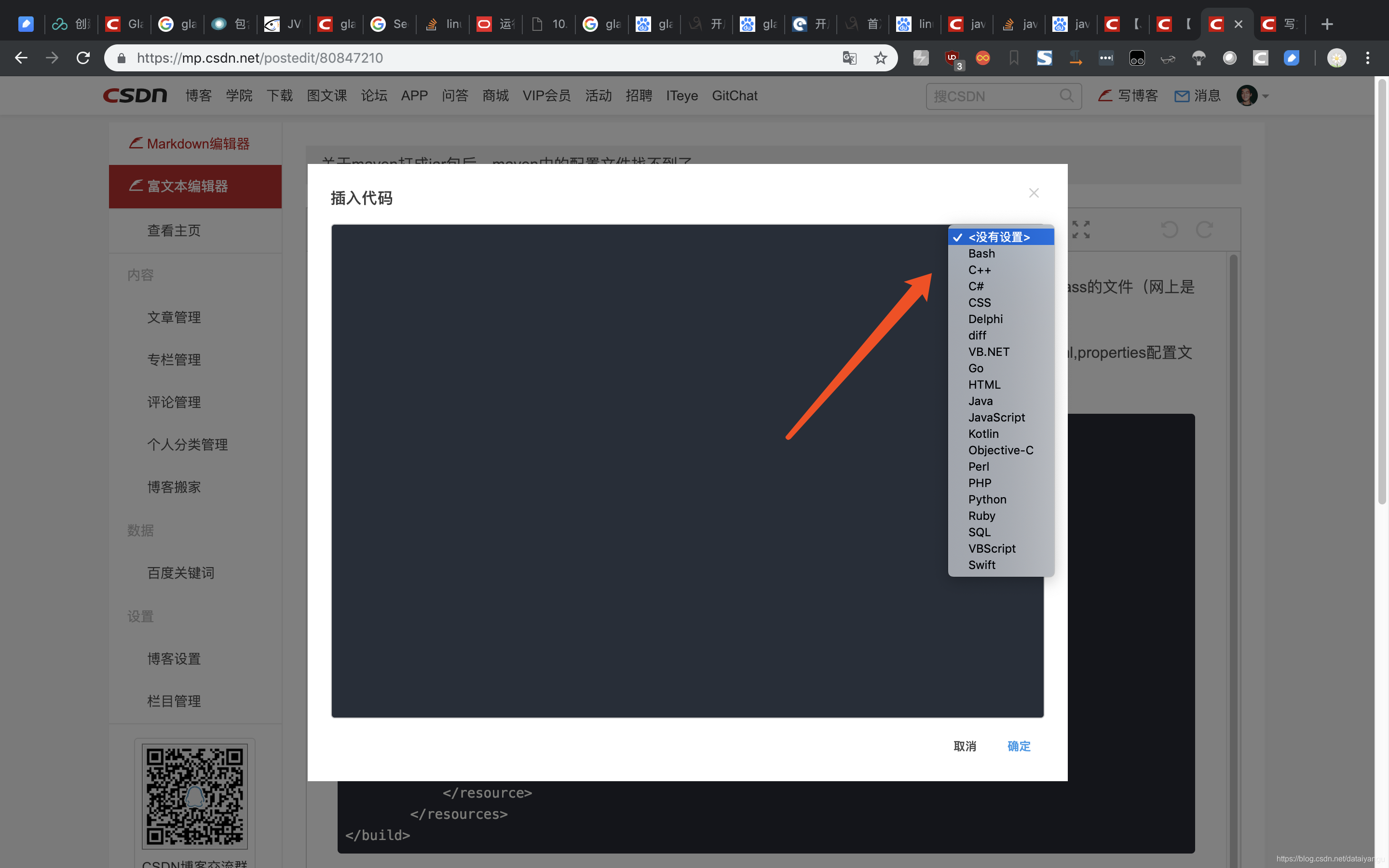Viewport: 1389px width, 868px height.
Task: Click the editor undo icon
Action: pyautogui.click(x=1169, y=230)
